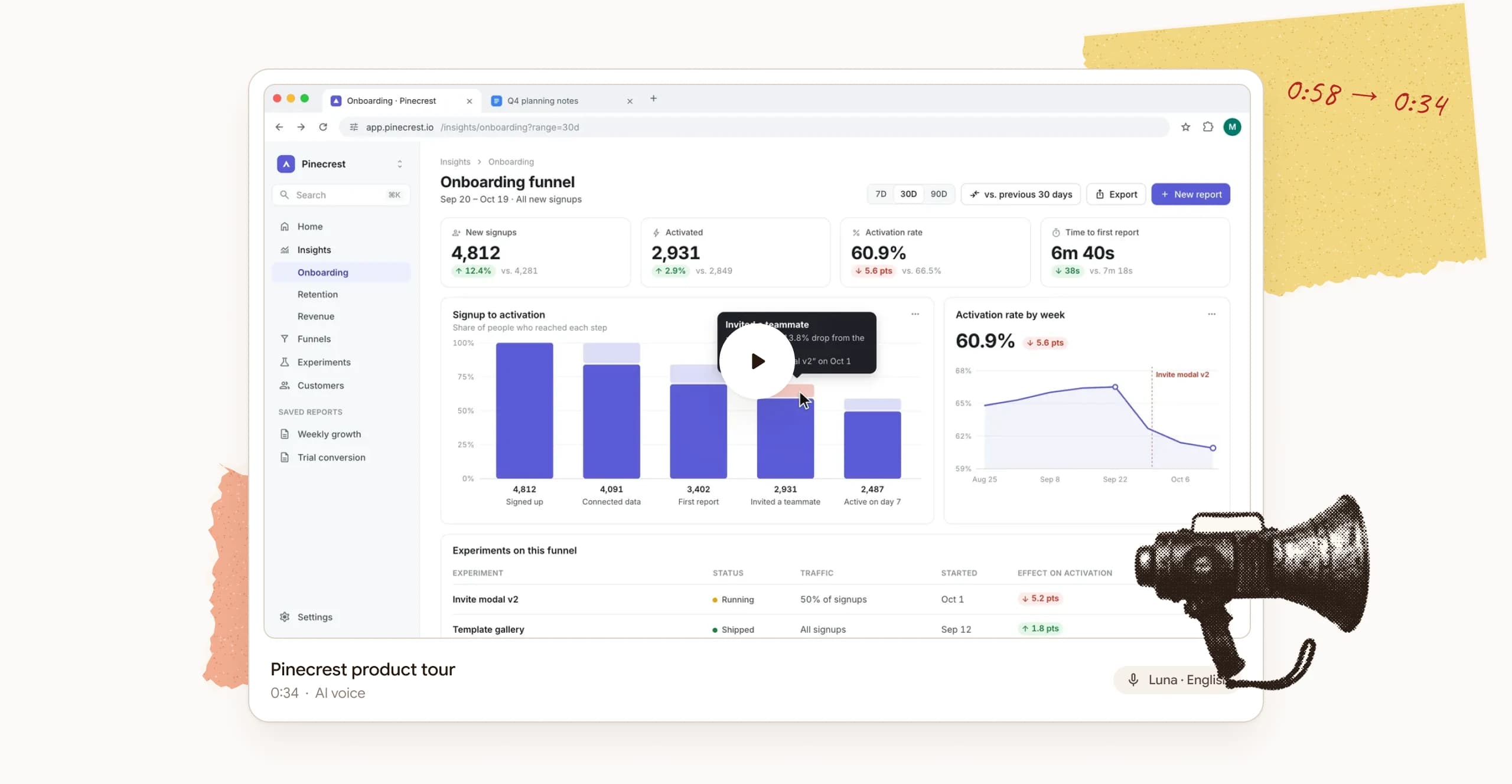Open Insights section in sidebar
The width and height of the screenshot is (1512, 784).
click(341, 250)
